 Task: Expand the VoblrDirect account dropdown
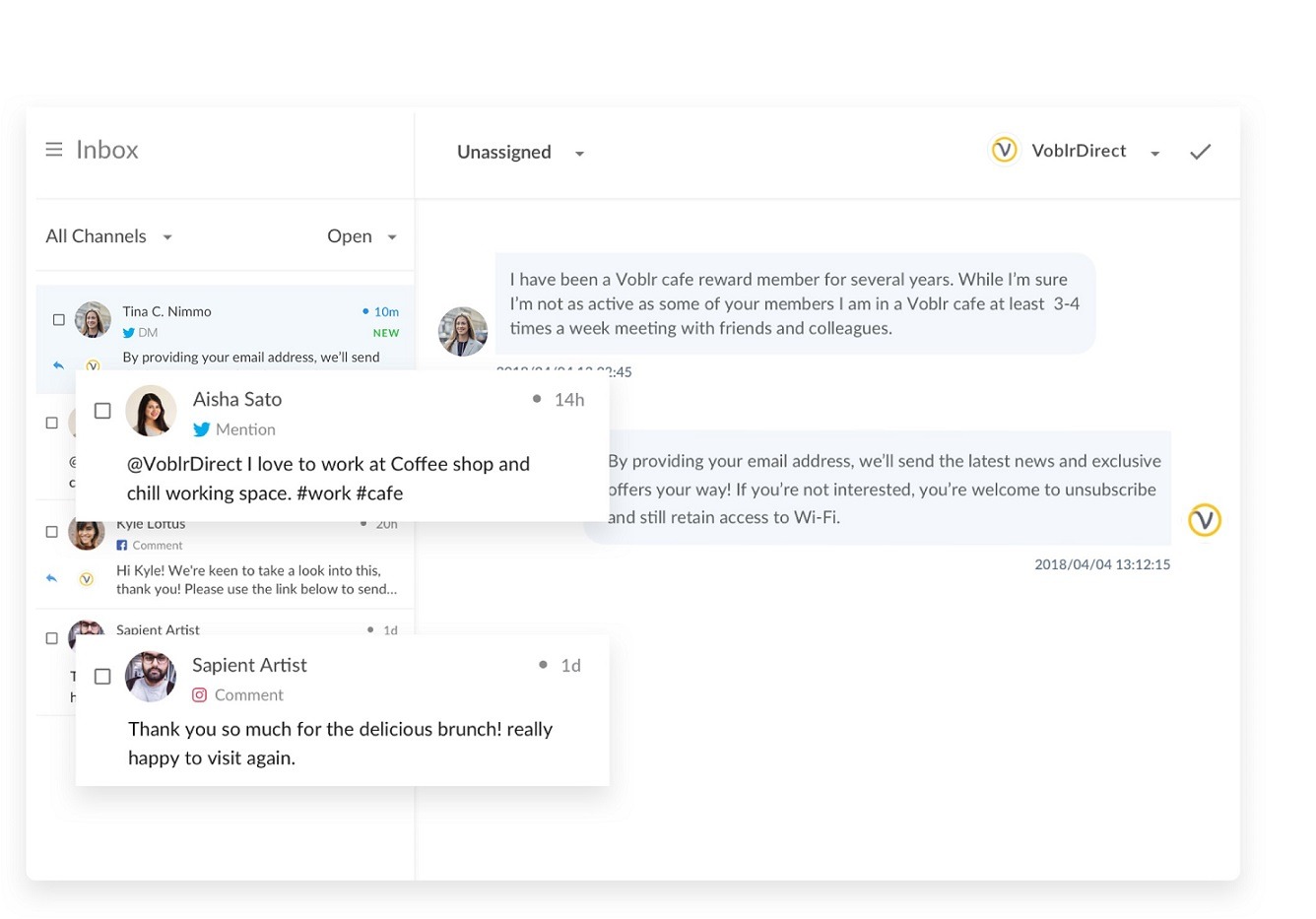[1095, 151]
